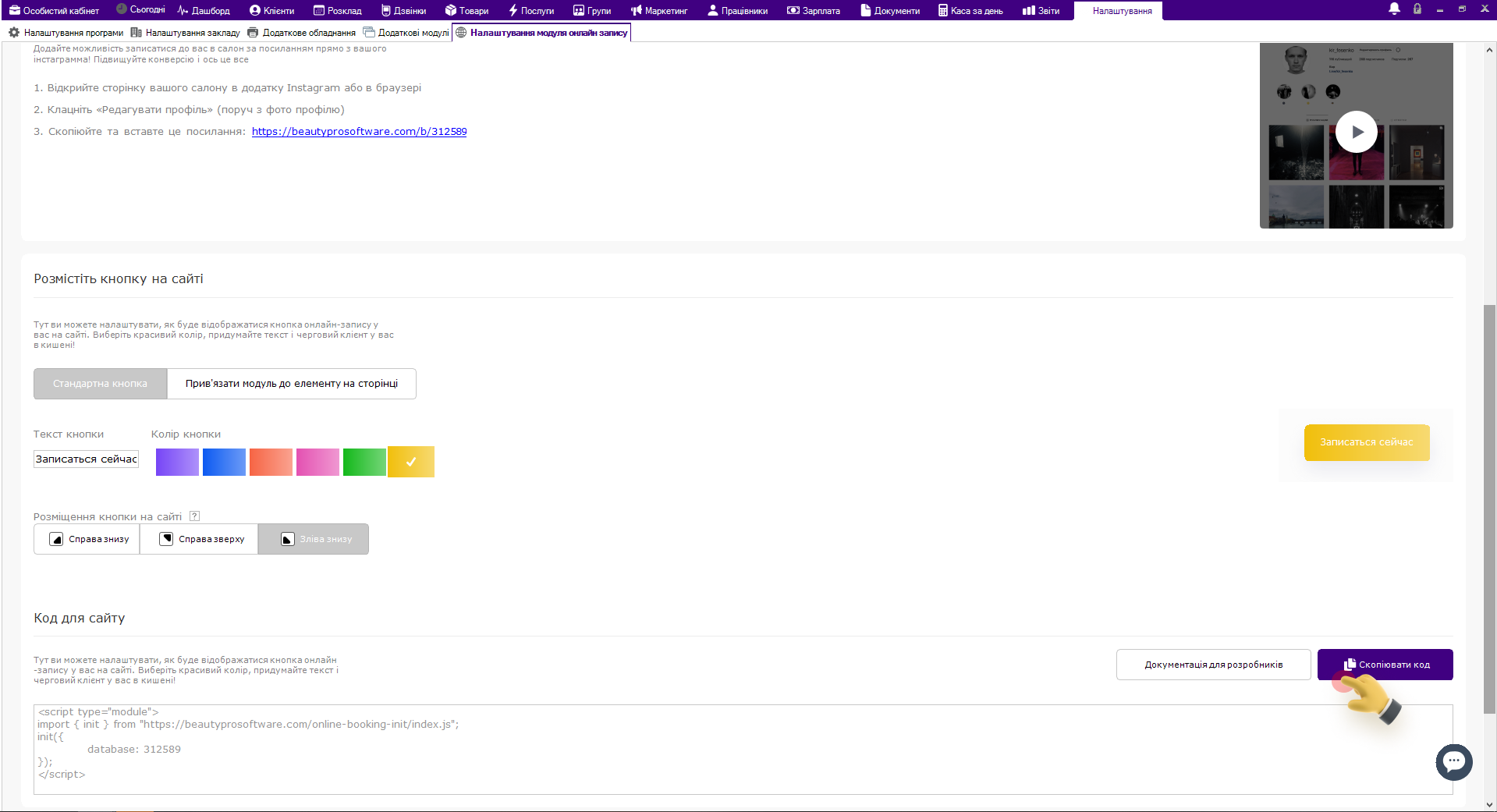Open Додаткові модулі subtab

tap(406, 32)
